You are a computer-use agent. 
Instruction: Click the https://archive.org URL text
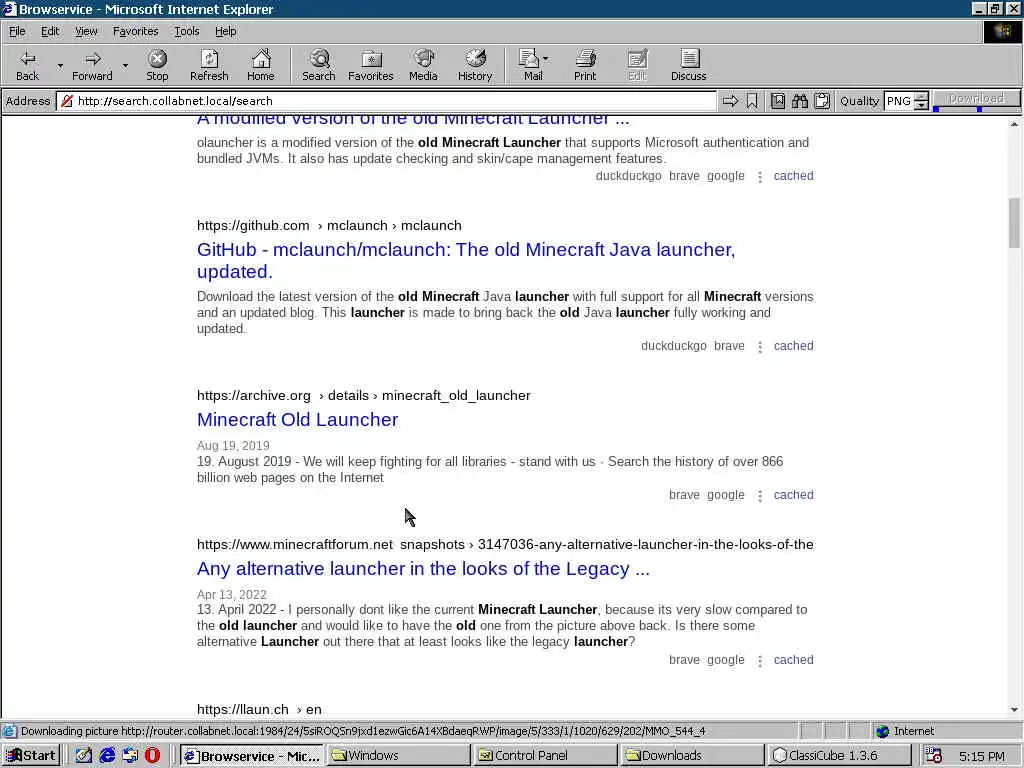(253, 395)
